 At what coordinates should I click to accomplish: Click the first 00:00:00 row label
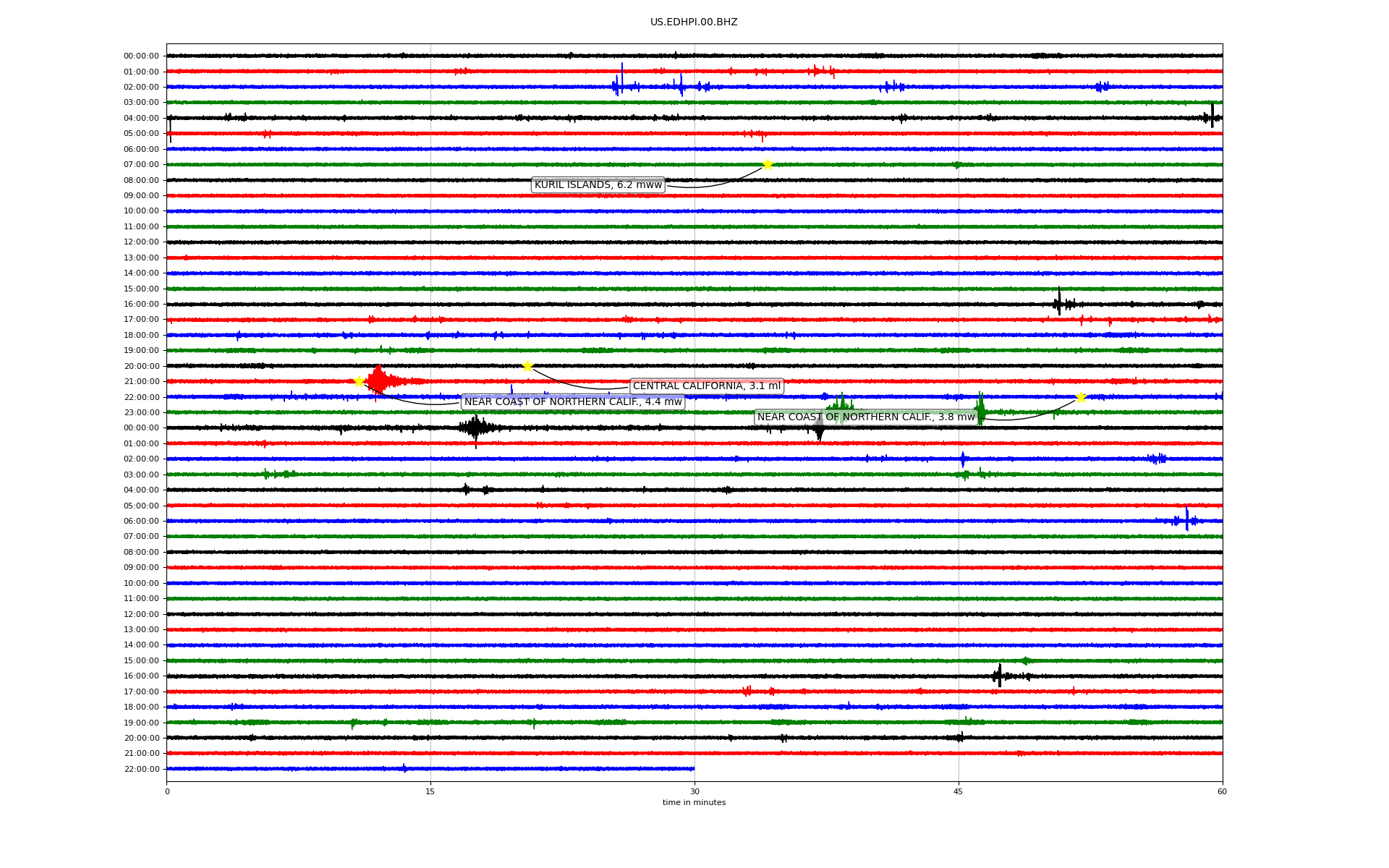click(141, 56)
